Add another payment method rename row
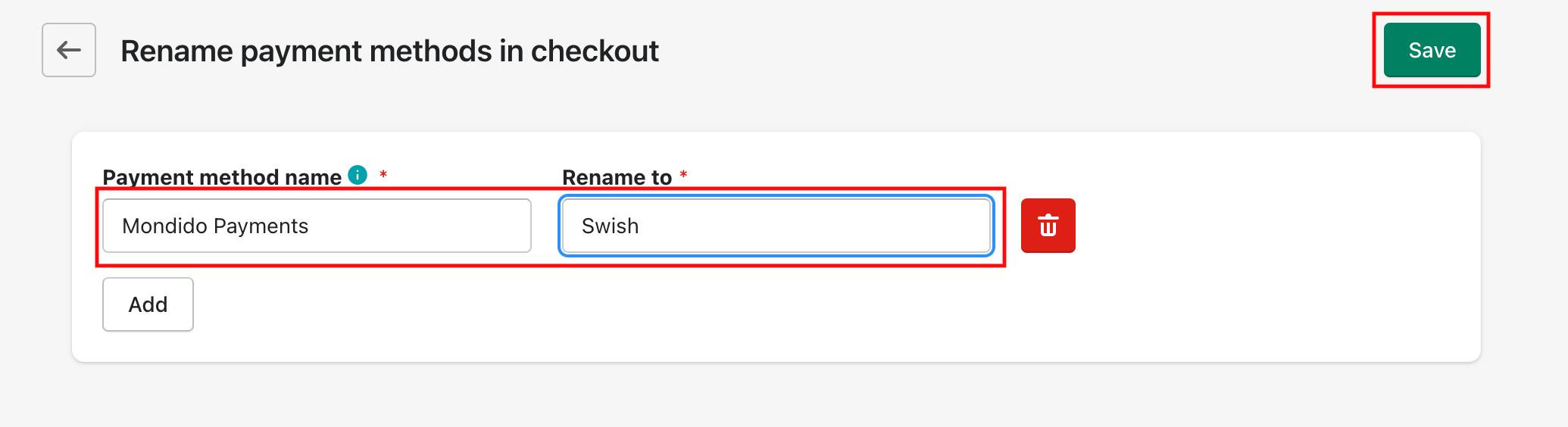 pos(148,304)
